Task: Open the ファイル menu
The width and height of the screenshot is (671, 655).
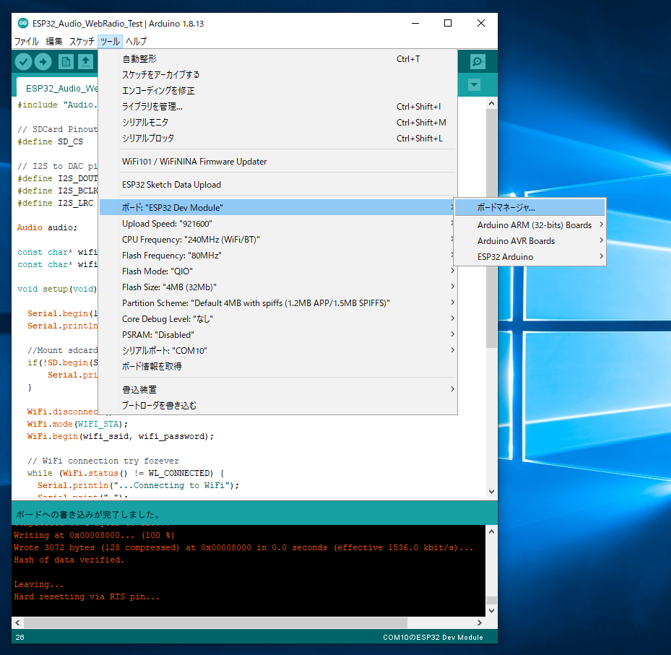Action: (x=27, y=41)
